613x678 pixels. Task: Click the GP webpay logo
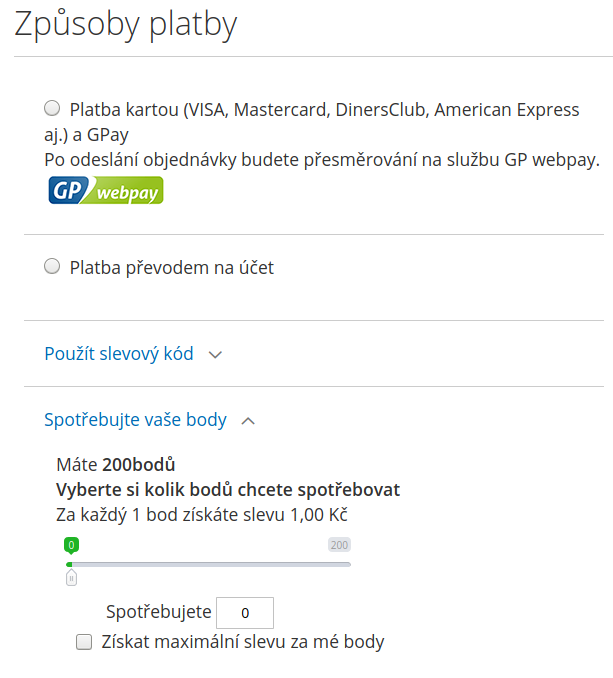coord(105,190)
